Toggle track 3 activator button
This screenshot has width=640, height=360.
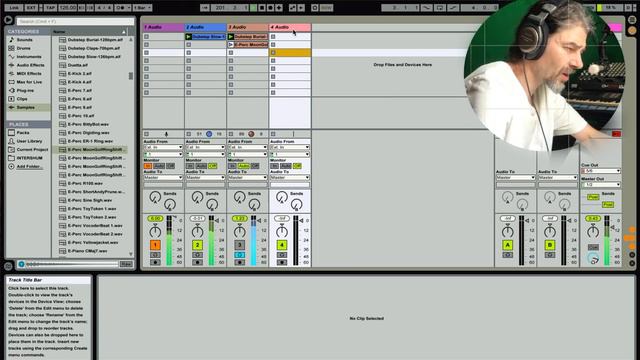pyautogui.click(x=240, y=245)
